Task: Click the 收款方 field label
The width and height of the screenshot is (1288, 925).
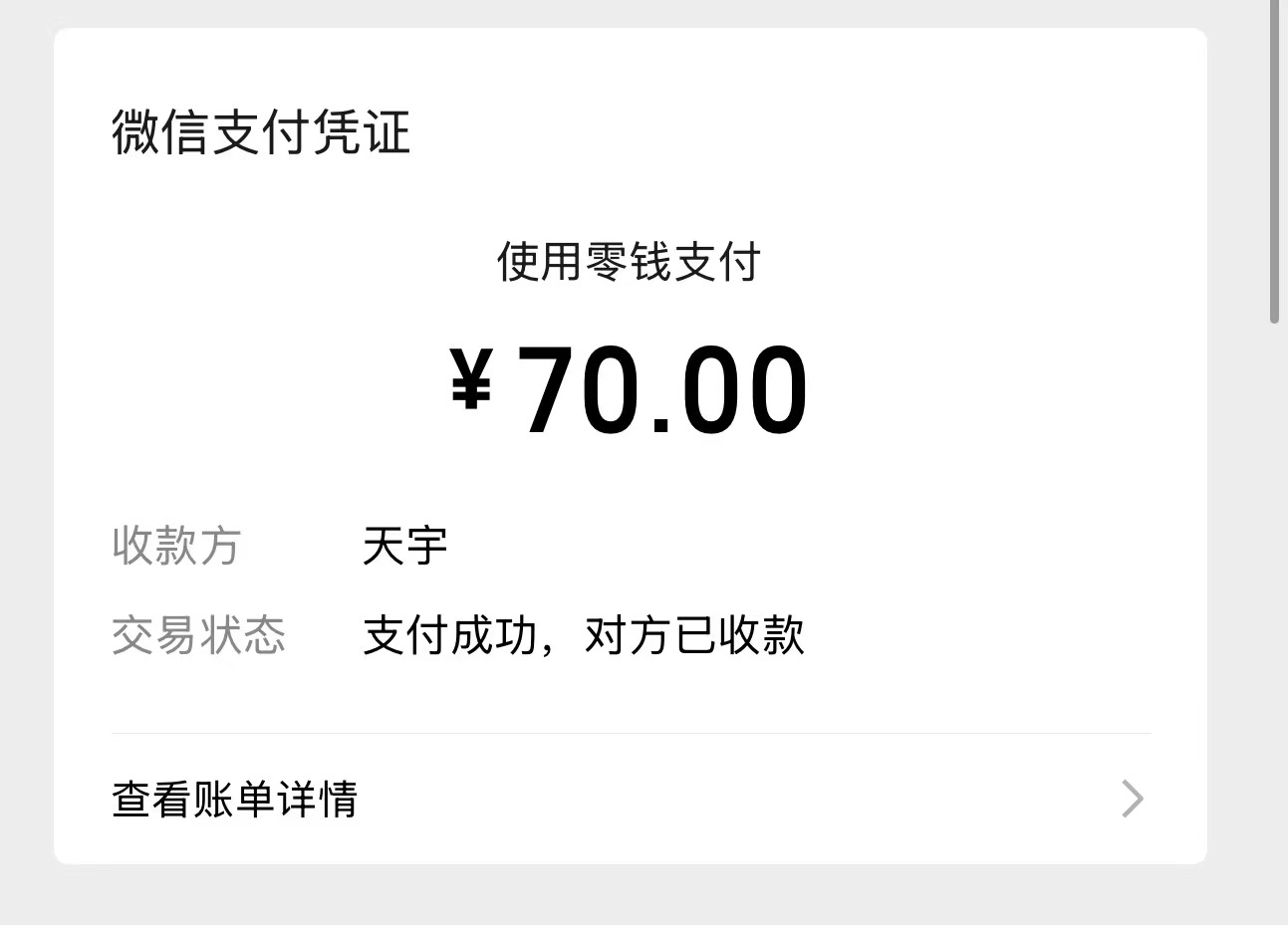Action: pos(176,546)
